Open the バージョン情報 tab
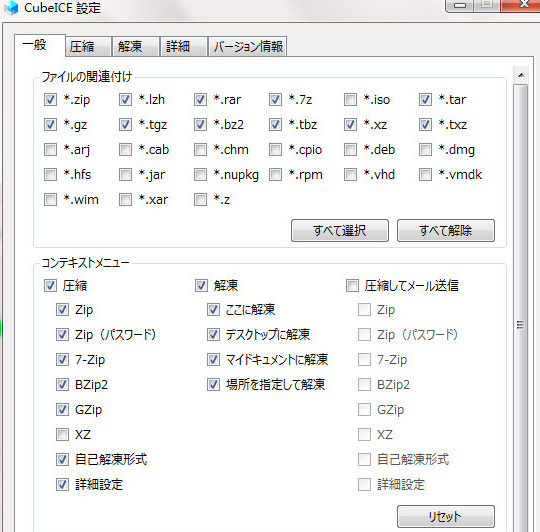Image resolution: width=540 pixels, height=532 pixels. [247, 46]
